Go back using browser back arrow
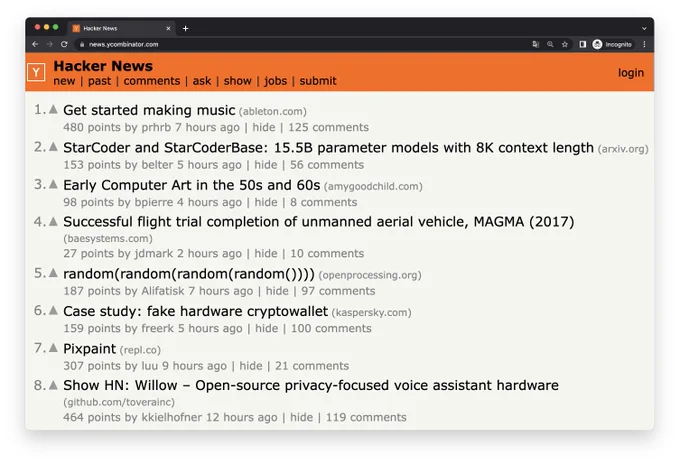The image size is (680, 464). click(x=35, y=44)
